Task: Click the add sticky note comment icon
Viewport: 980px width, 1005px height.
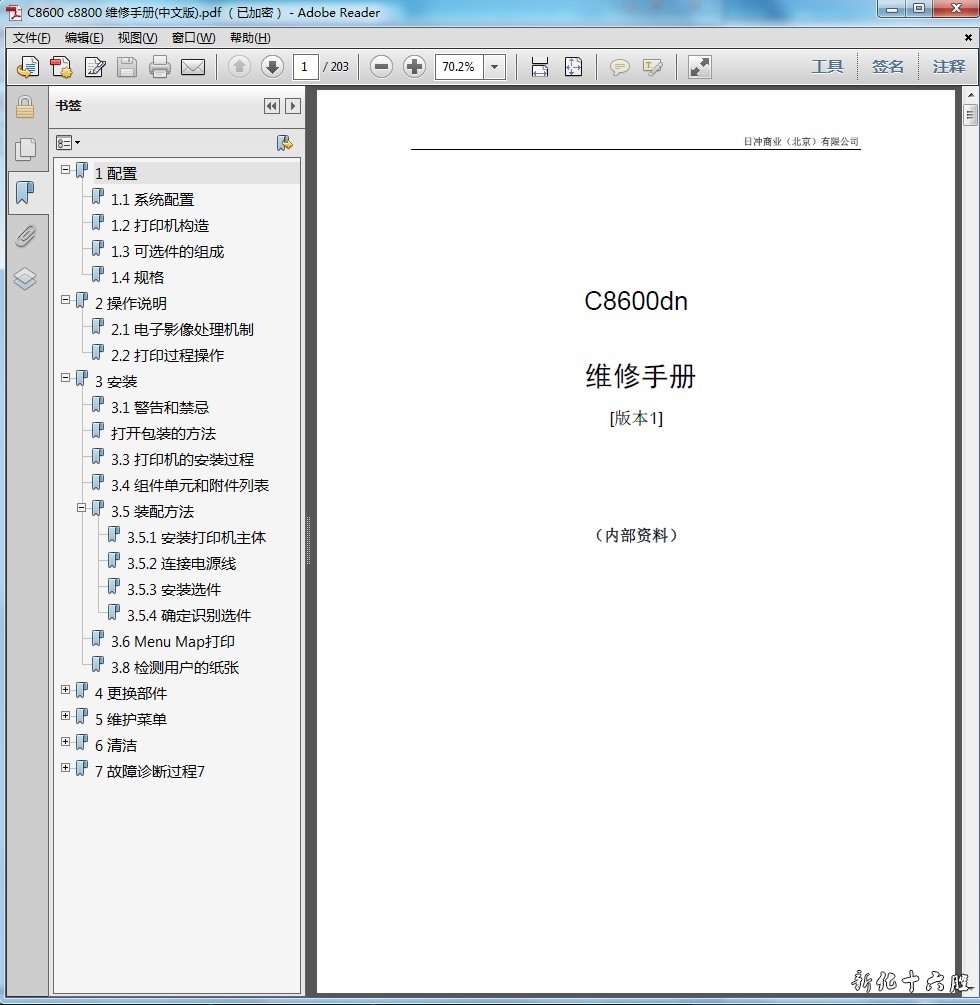Action: (x=620, y=67)
